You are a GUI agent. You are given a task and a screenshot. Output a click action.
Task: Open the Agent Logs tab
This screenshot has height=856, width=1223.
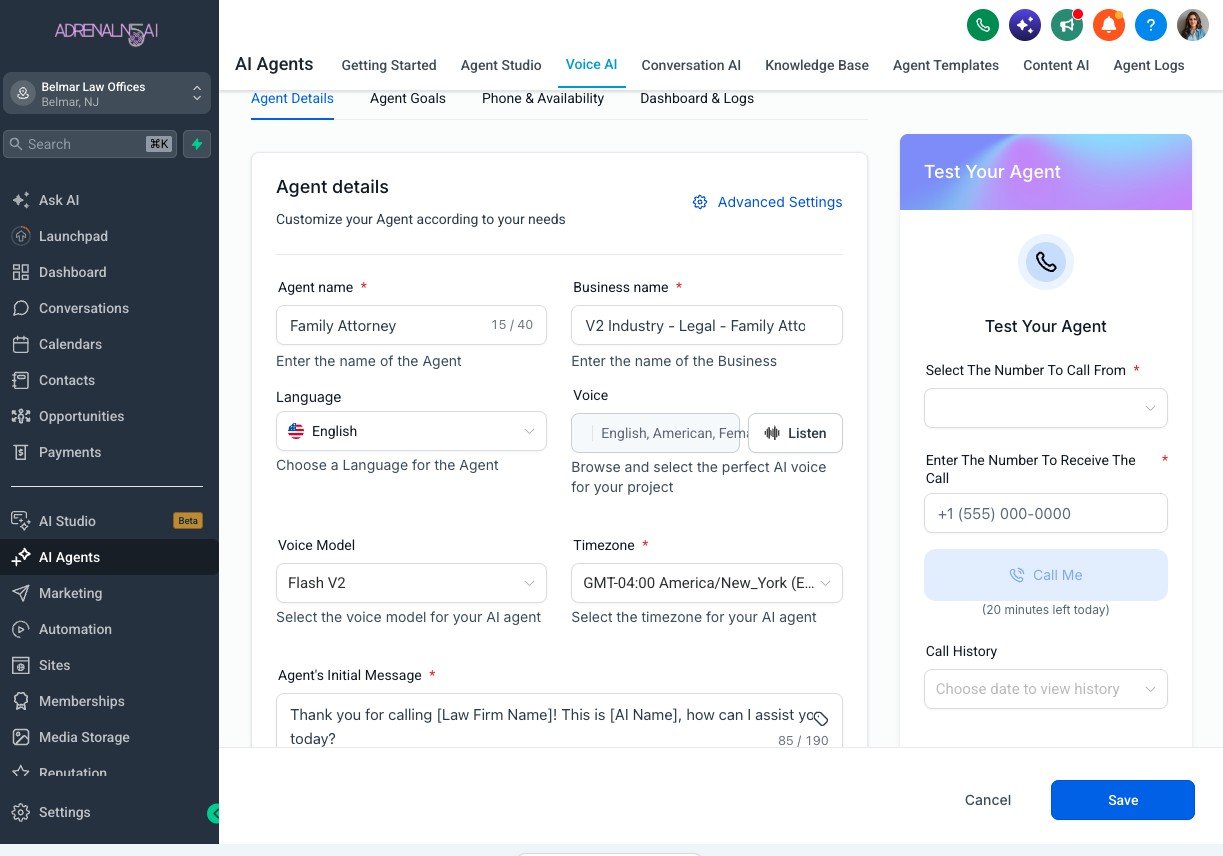tap(1149, 65)
